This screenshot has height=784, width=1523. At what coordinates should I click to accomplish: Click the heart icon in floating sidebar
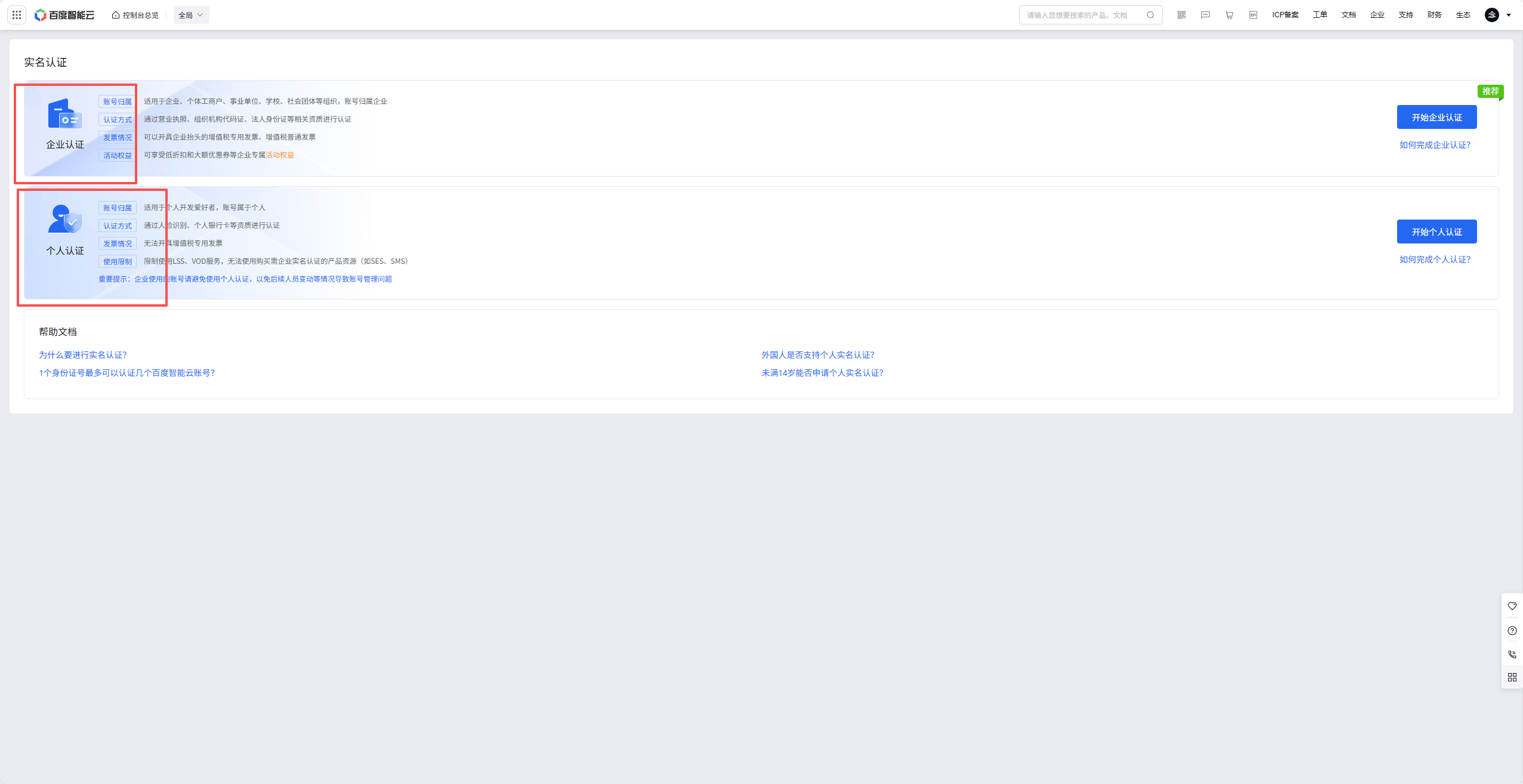tap(1512, 606)
